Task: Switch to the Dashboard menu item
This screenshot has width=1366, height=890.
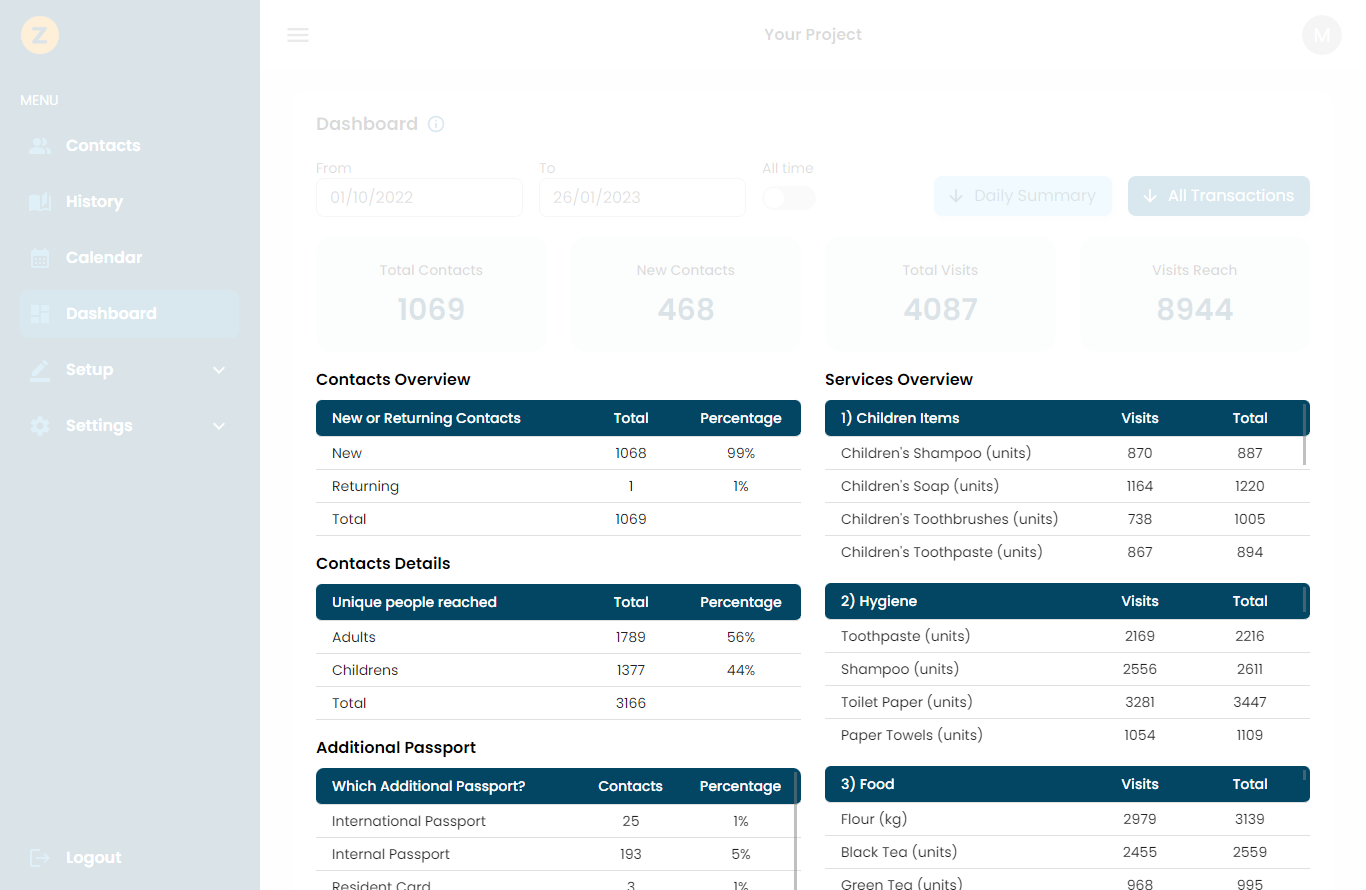Action: point(109,313)
